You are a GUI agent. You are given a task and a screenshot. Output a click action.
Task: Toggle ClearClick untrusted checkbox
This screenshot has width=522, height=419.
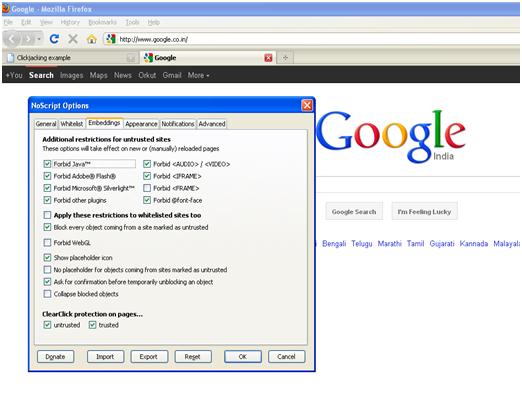tap(47, 325)
